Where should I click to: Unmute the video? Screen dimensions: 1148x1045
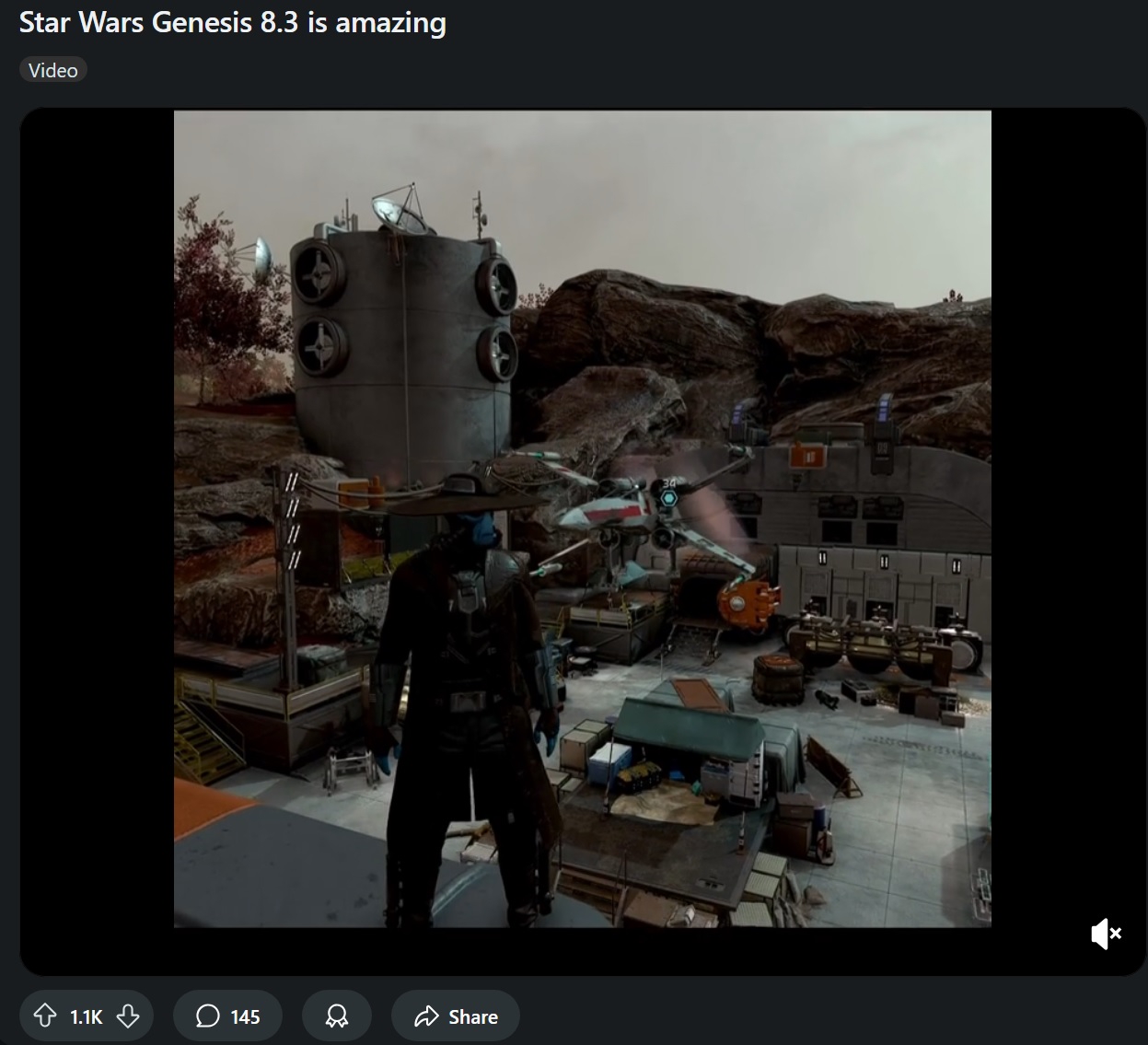[1106, 934]
